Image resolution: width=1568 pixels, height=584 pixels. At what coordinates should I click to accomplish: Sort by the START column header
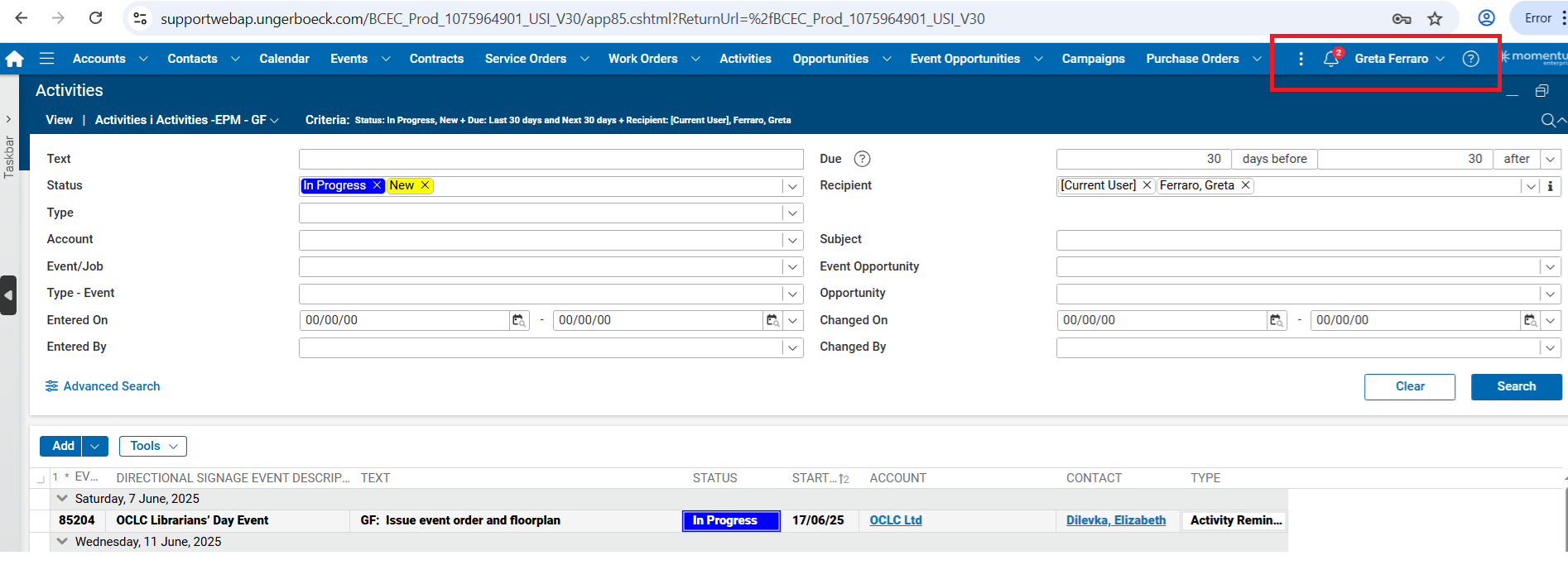tap(820, 478)
